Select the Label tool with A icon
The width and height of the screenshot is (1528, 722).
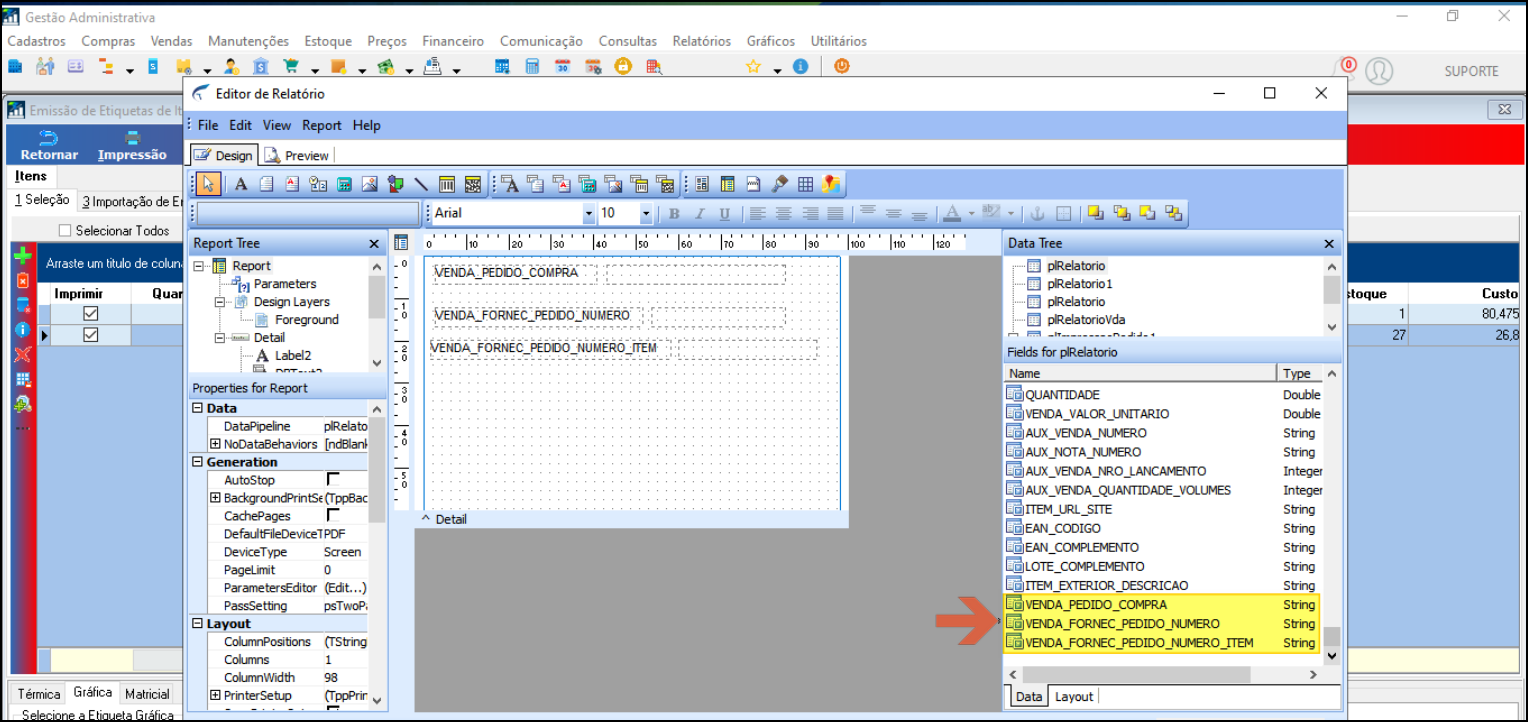[x=241, y=184]
